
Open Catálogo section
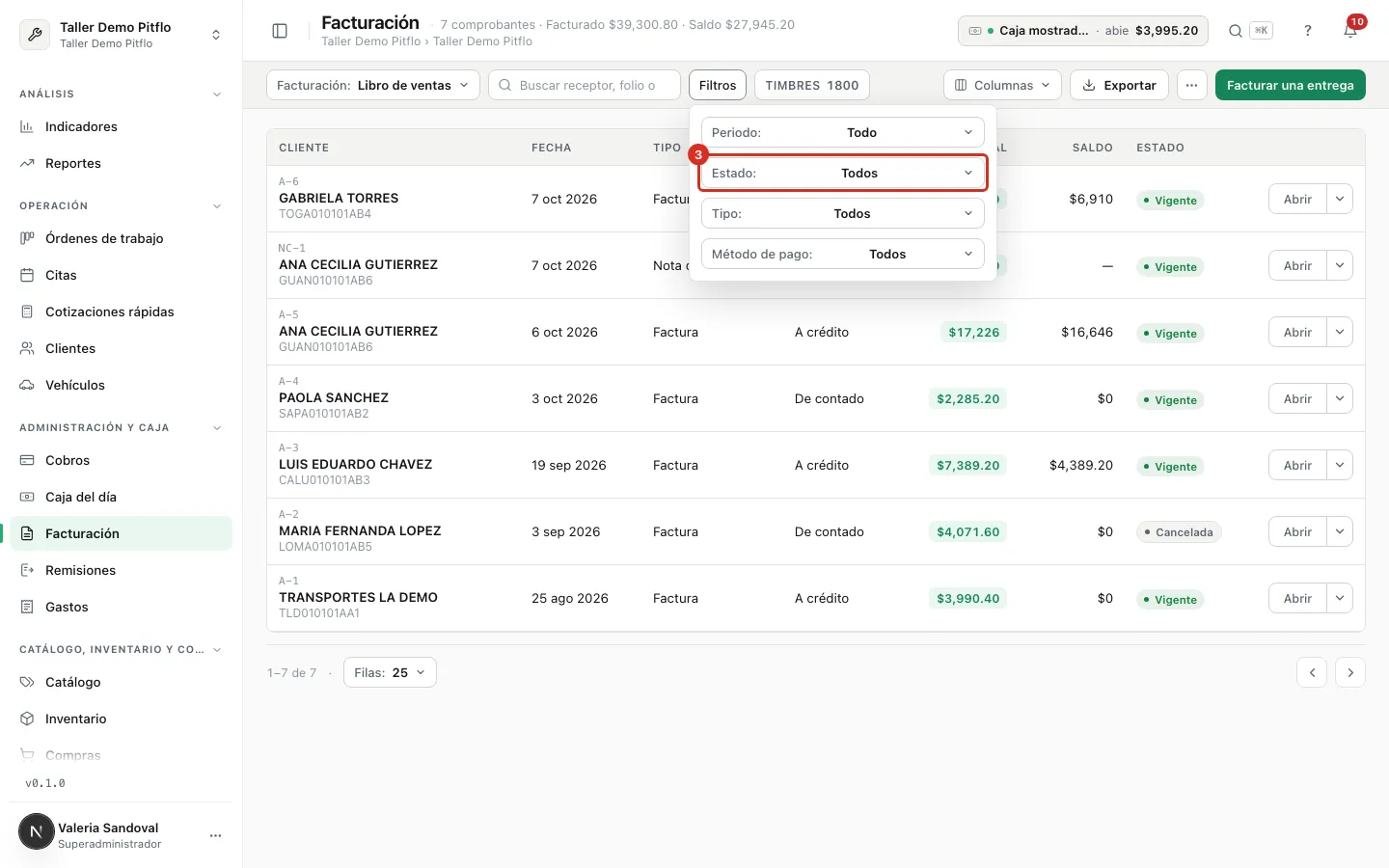tap(121, 682)
